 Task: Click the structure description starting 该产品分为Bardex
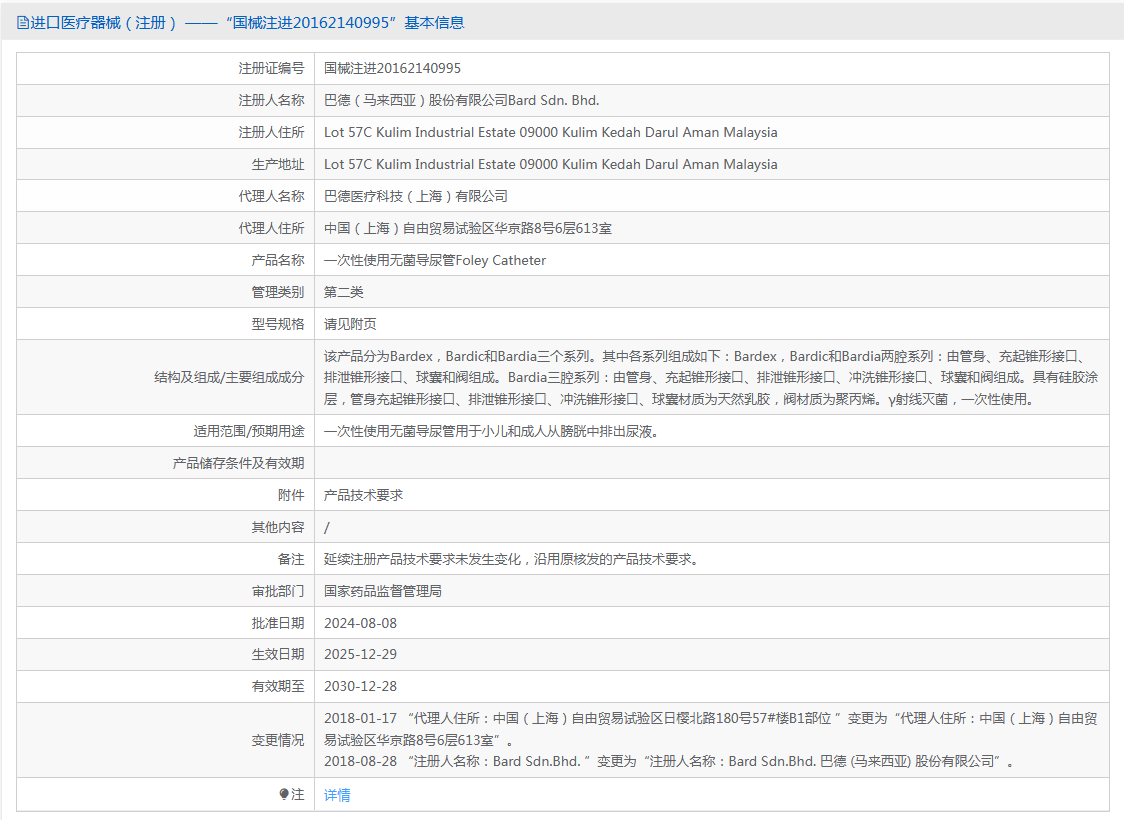pos(710,377)
